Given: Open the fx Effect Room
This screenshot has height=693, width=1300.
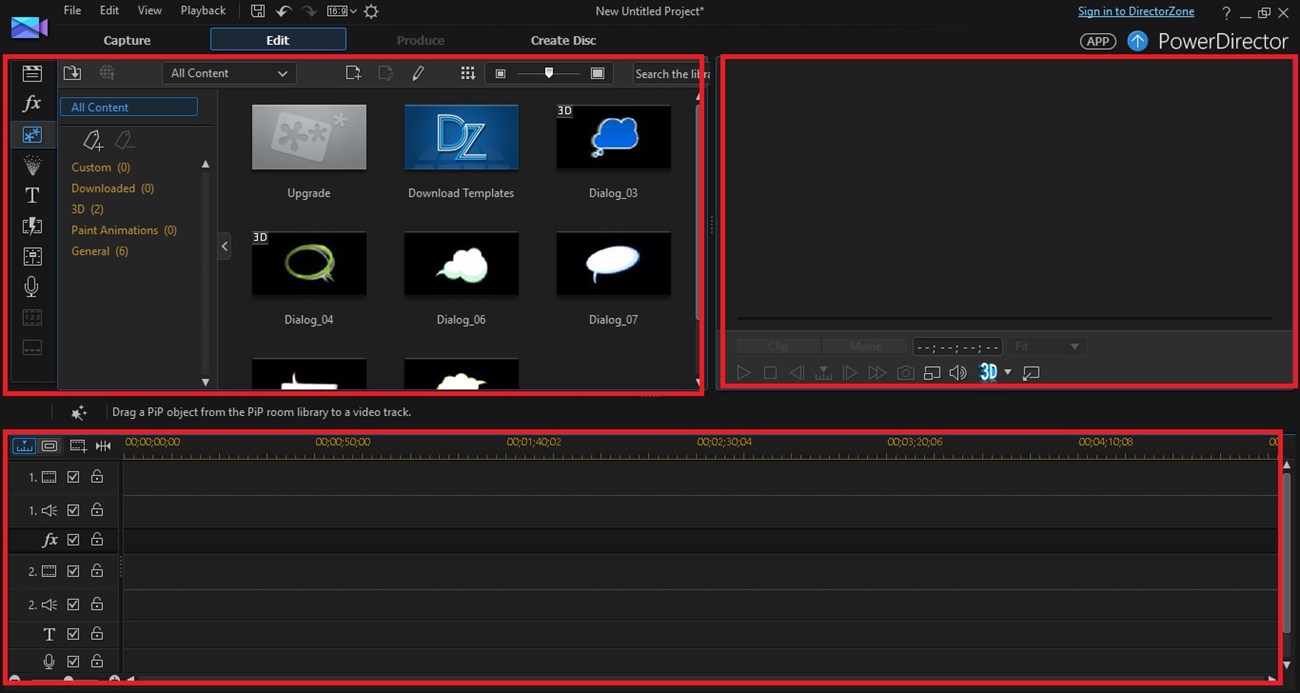Looking at the screenshot, I should [x=32, y=103].
